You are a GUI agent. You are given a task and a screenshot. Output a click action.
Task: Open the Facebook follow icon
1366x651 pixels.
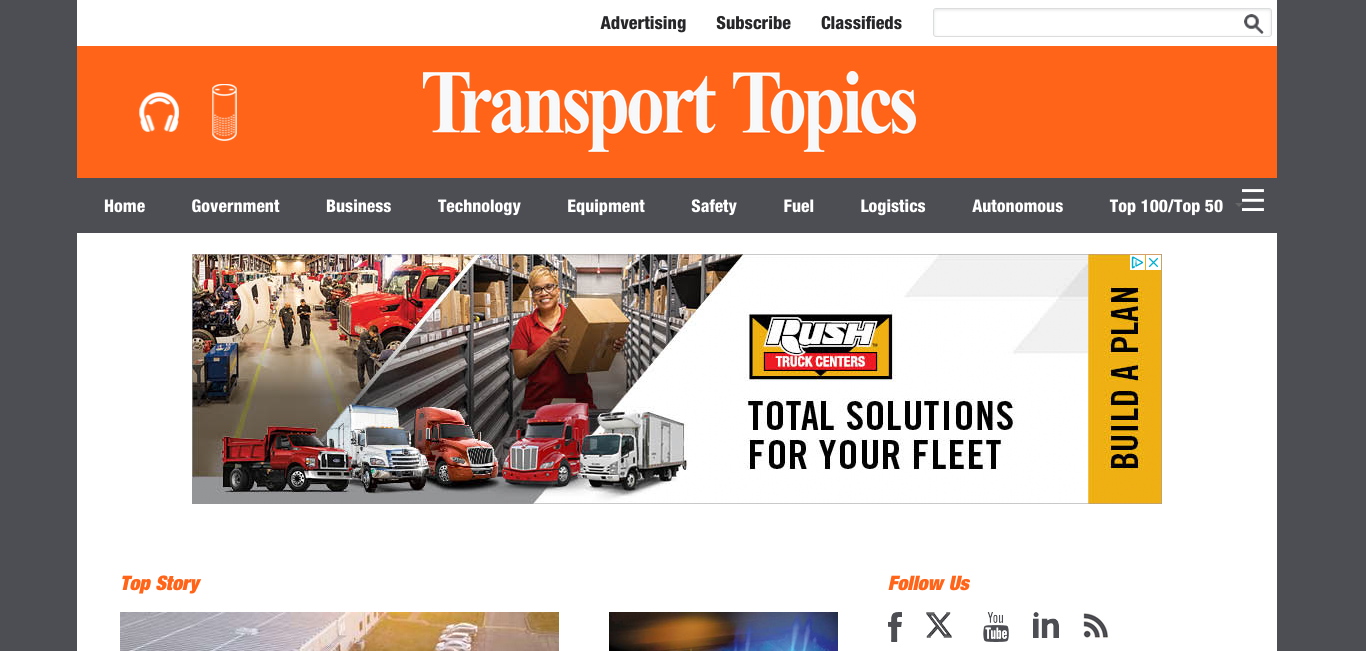click(895, 627)
